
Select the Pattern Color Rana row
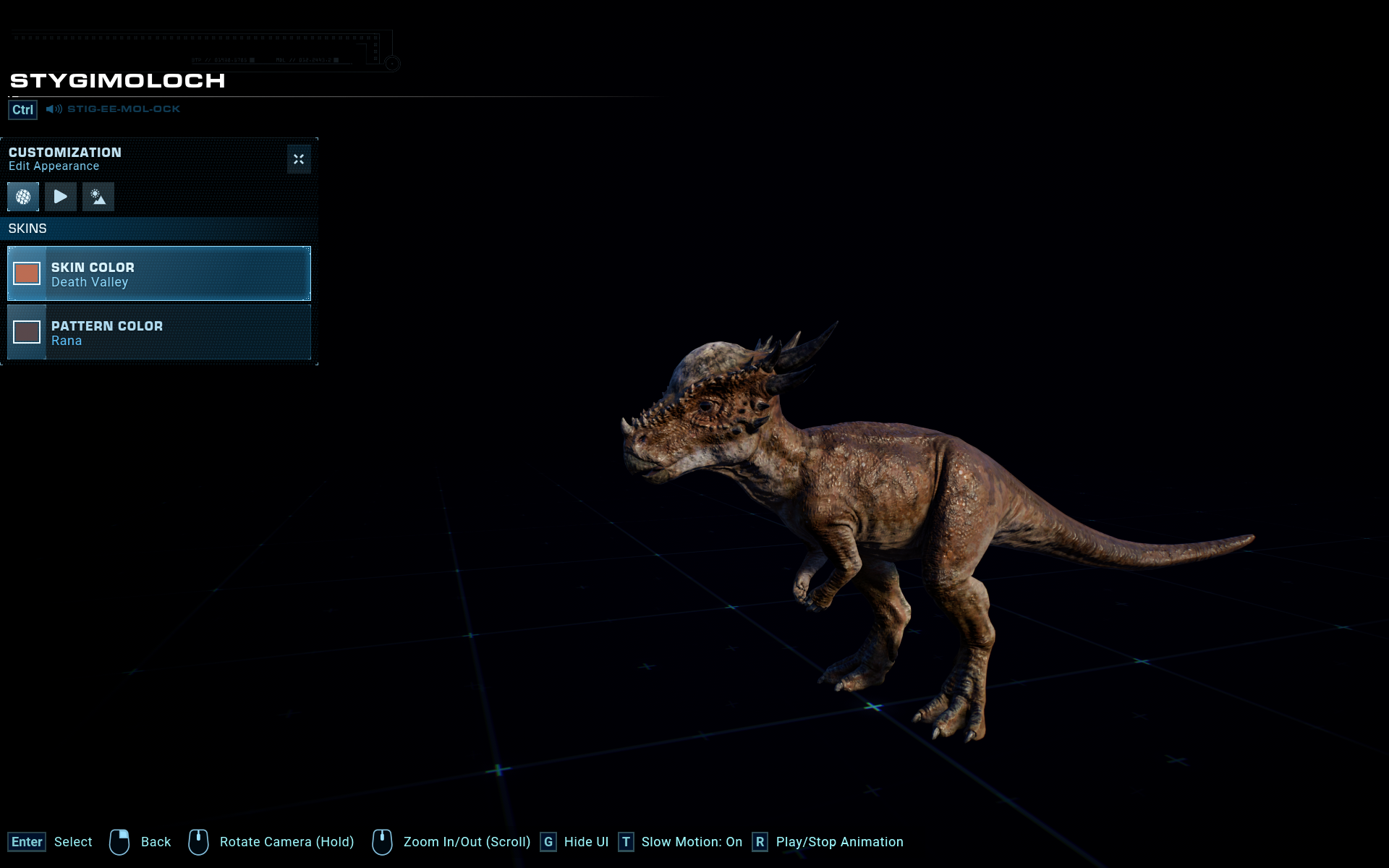click(x=159, y=332)
